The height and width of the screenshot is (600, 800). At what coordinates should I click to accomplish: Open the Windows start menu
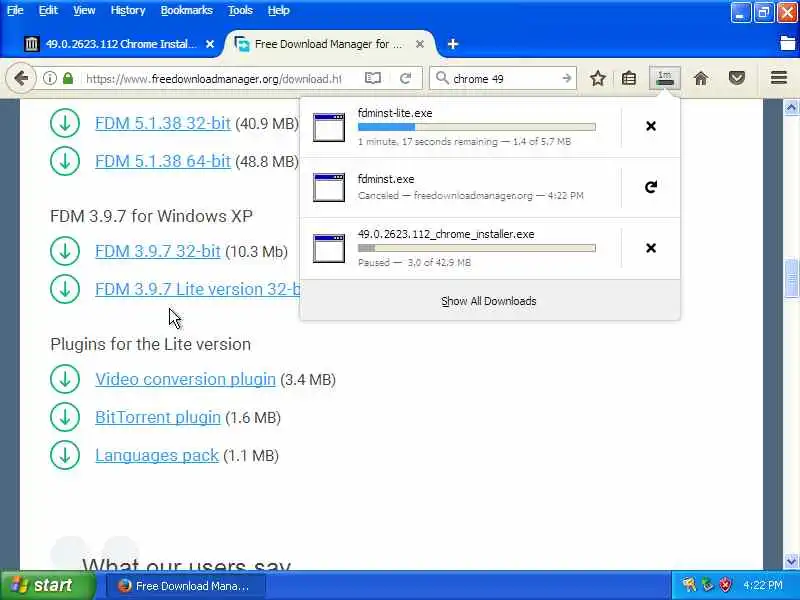tap(47, 585)
